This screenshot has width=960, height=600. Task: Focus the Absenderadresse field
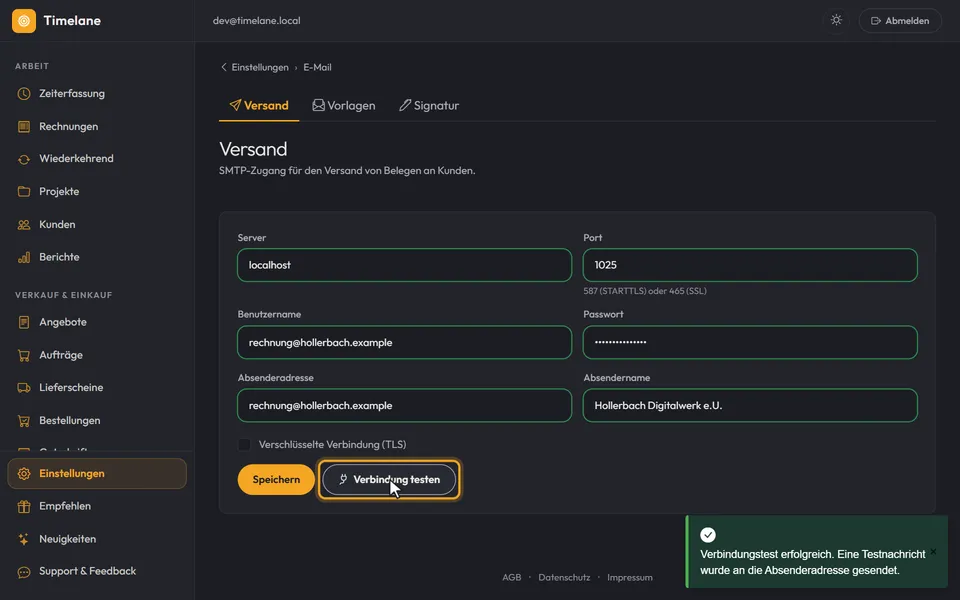pos(405,405)
